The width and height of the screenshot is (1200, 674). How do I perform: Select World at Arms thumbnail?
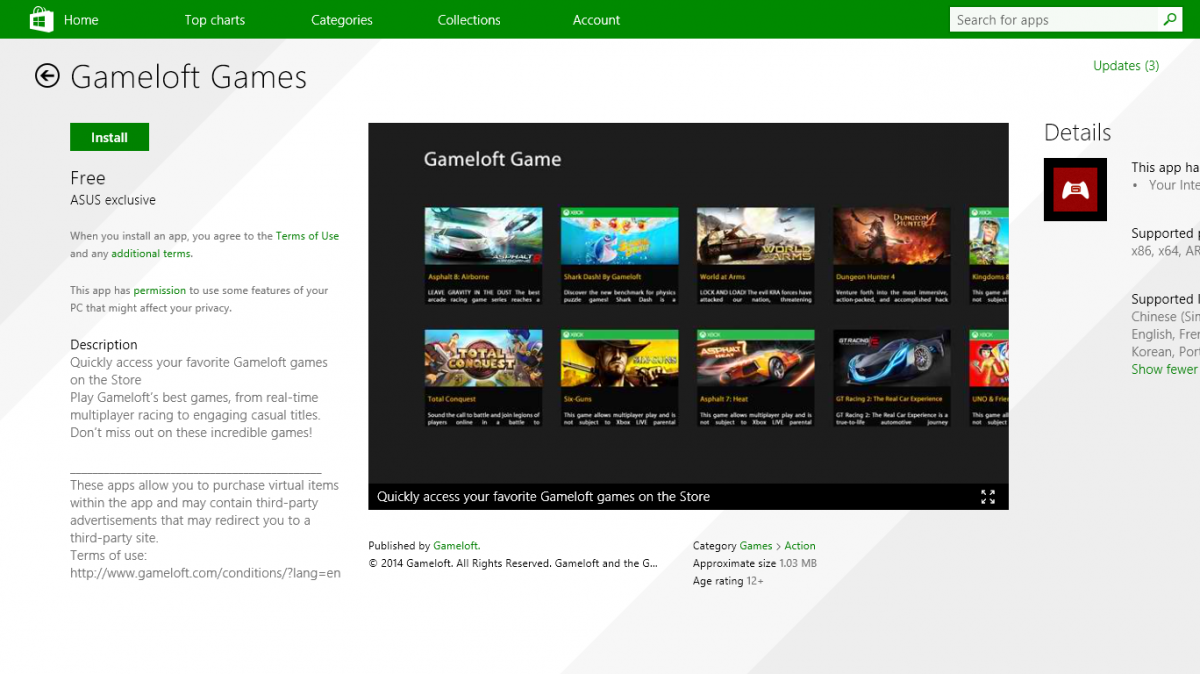(x=755, y=236)
